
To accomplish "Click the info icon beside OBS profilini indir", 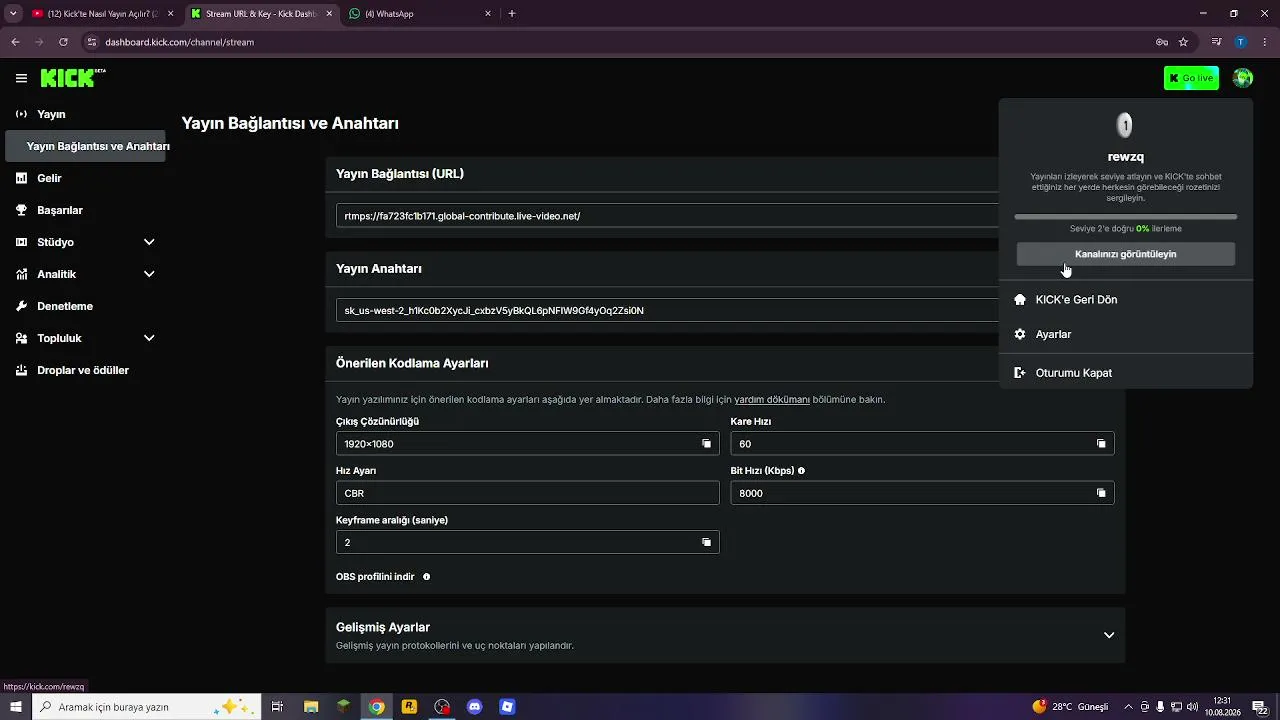I will [426, 577].
